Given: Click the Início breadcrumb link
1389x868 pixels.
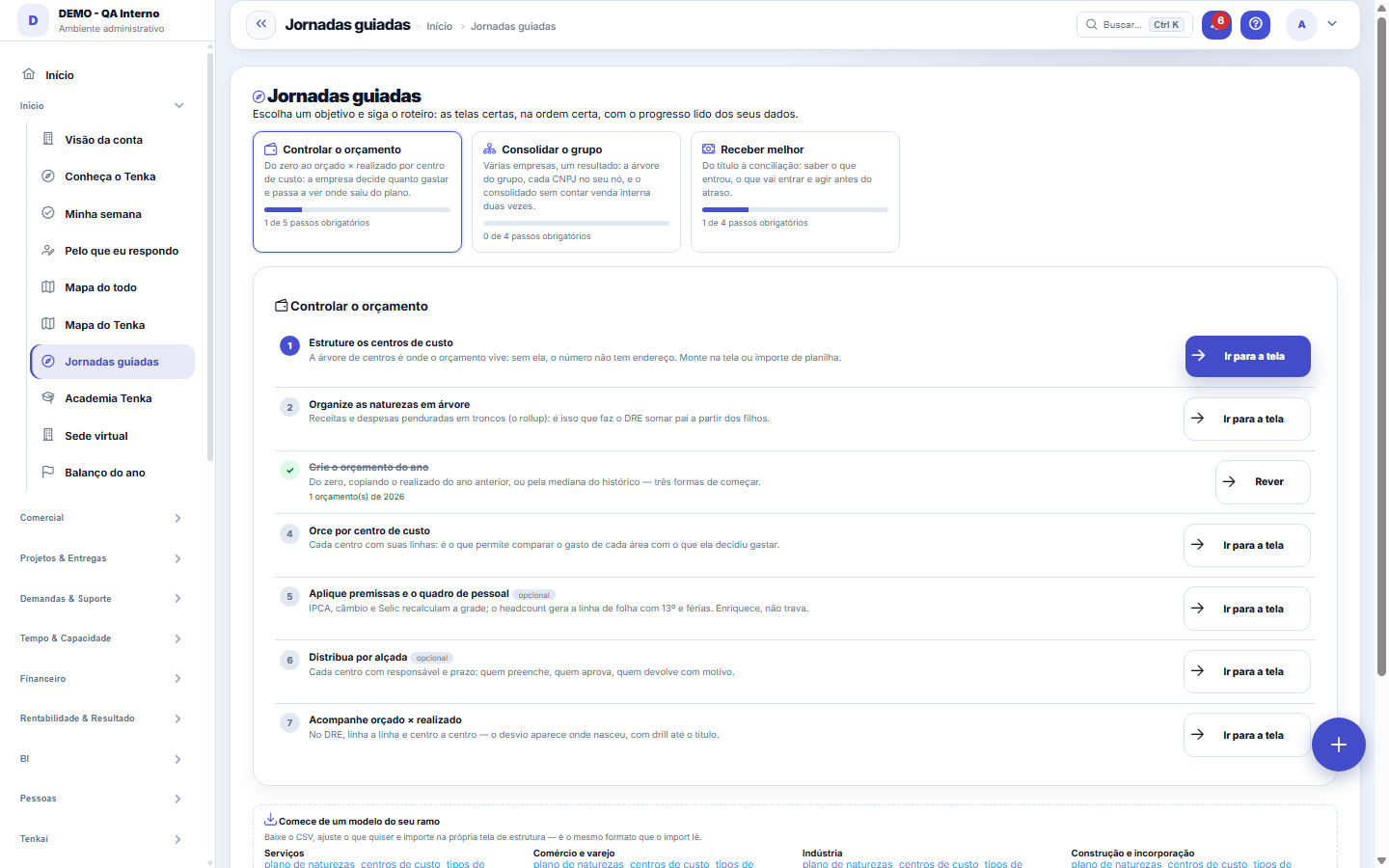Looking at the screenshot, I should click(x=439, y=26).
